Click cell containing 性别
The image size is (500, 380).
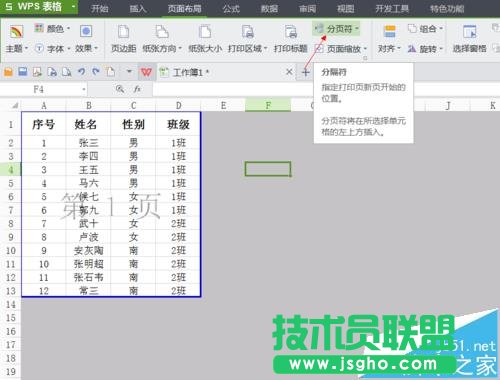(x=133, y=125)
